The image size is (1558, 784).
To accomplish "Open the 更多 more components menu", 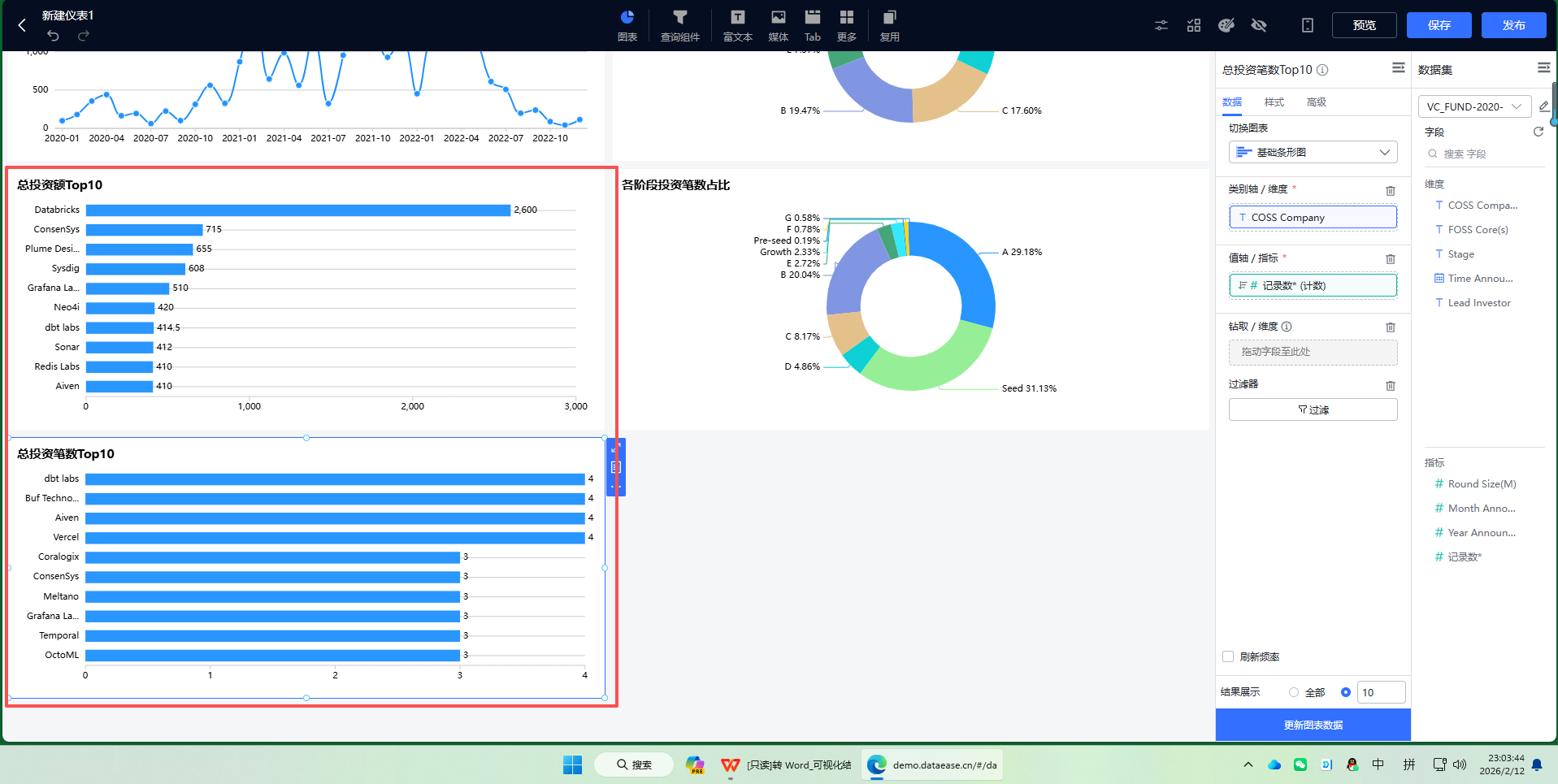I will pos(847,25).
